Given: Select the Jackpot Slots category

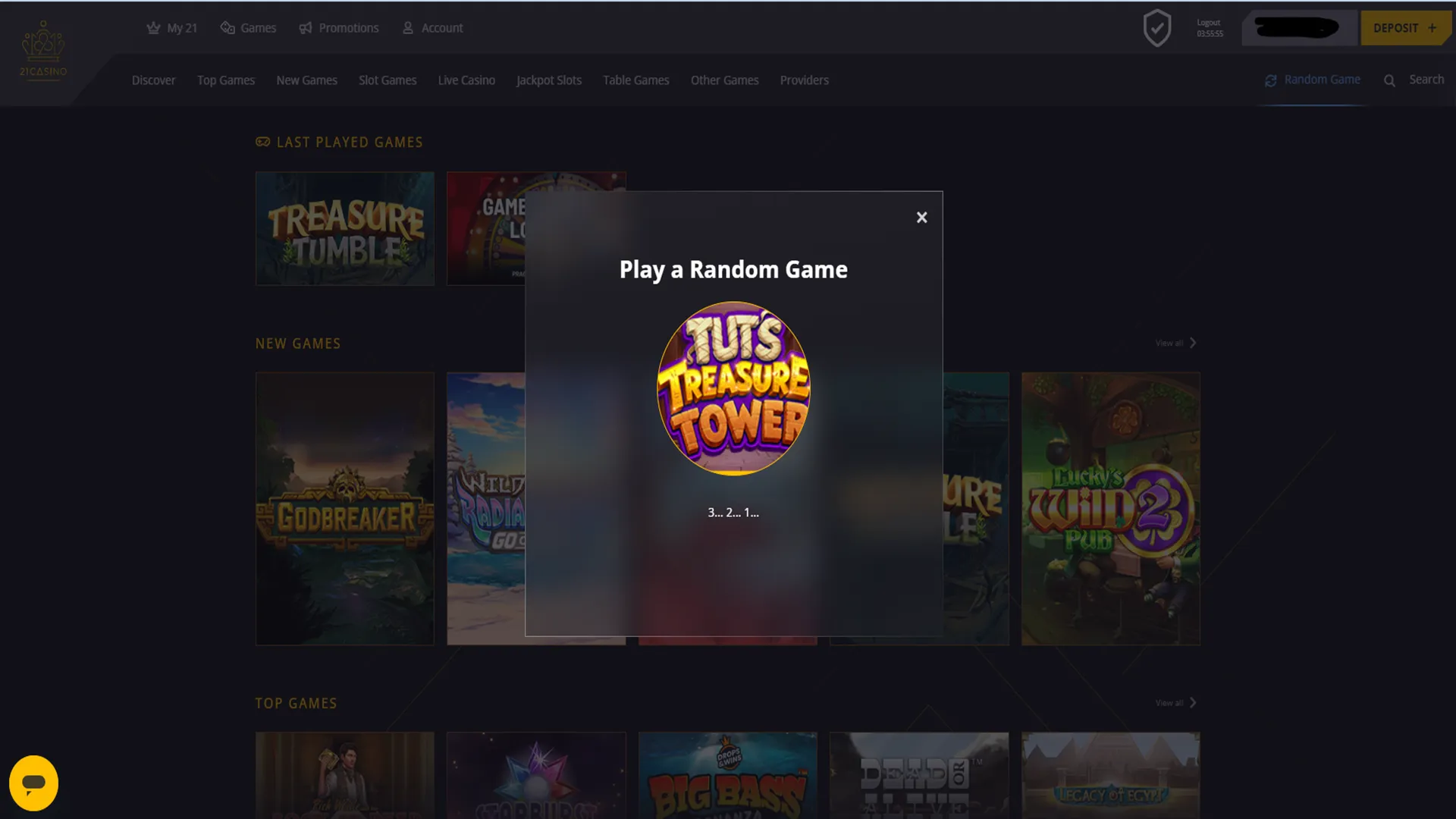Looking at the screenshot, I should (548, 80).
